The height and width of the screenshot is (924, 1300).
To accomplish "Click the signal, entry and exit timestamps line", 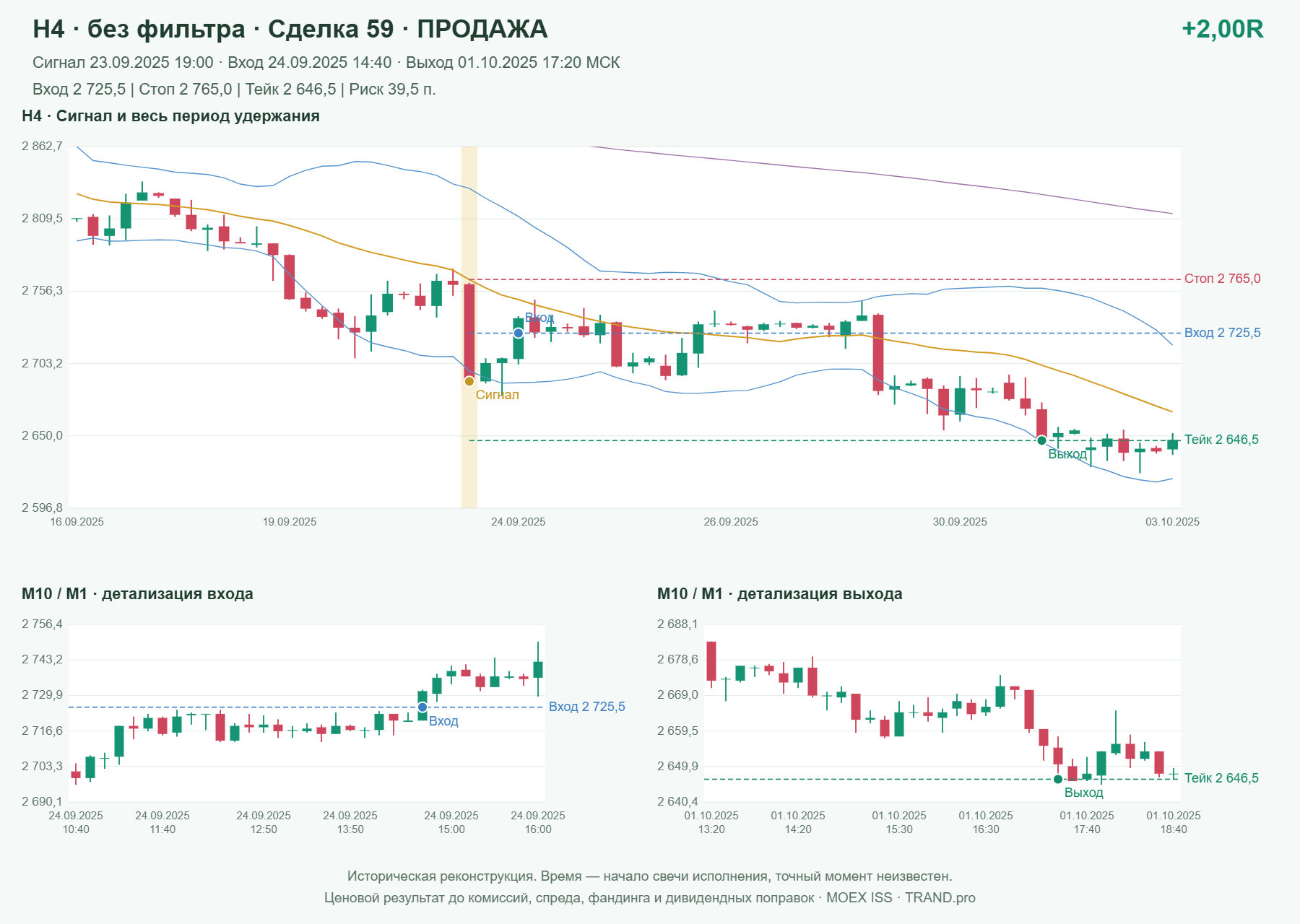I will coord(326,63).
